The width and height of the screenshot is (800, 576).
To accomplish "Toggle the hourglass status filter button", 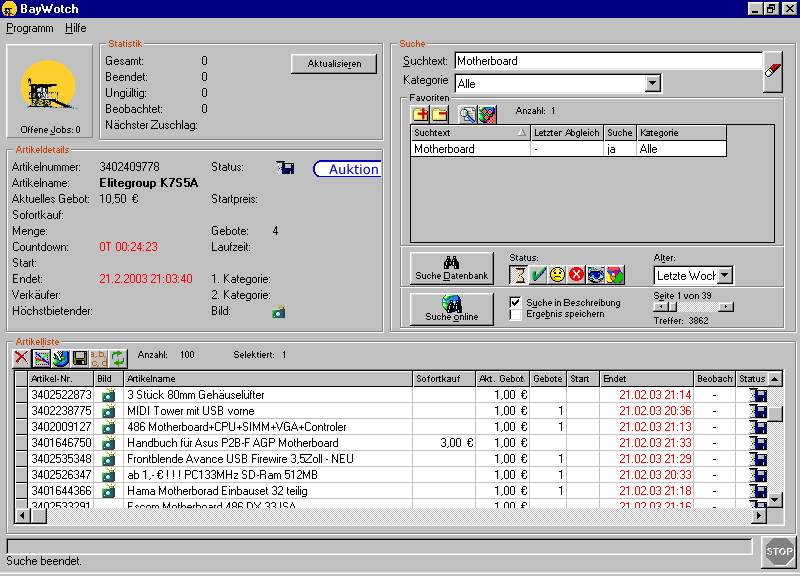I will coord(519,274).
